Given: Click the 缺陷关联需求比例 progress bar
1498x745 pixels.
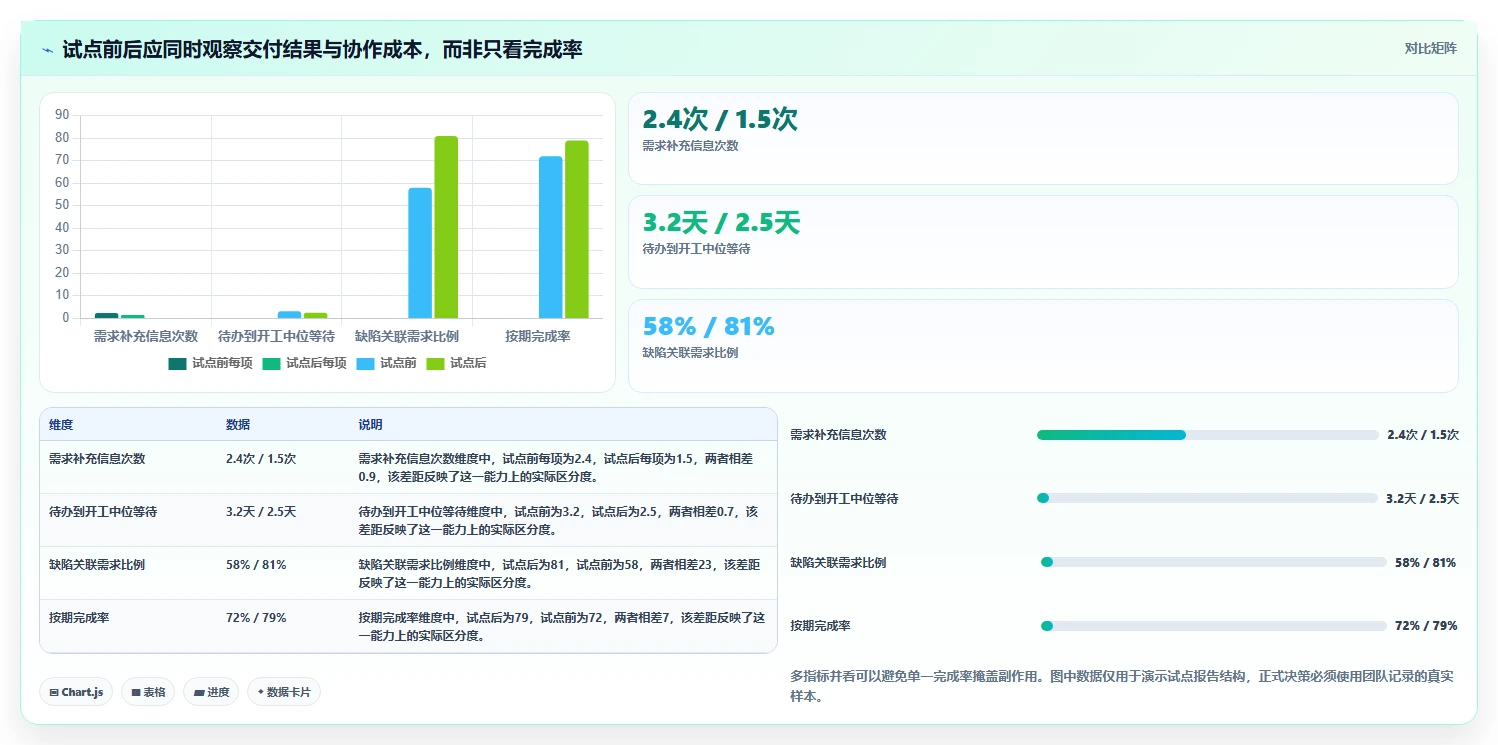Looking at the screenshot, I should pyautogui.click(x=1214, y=562).
